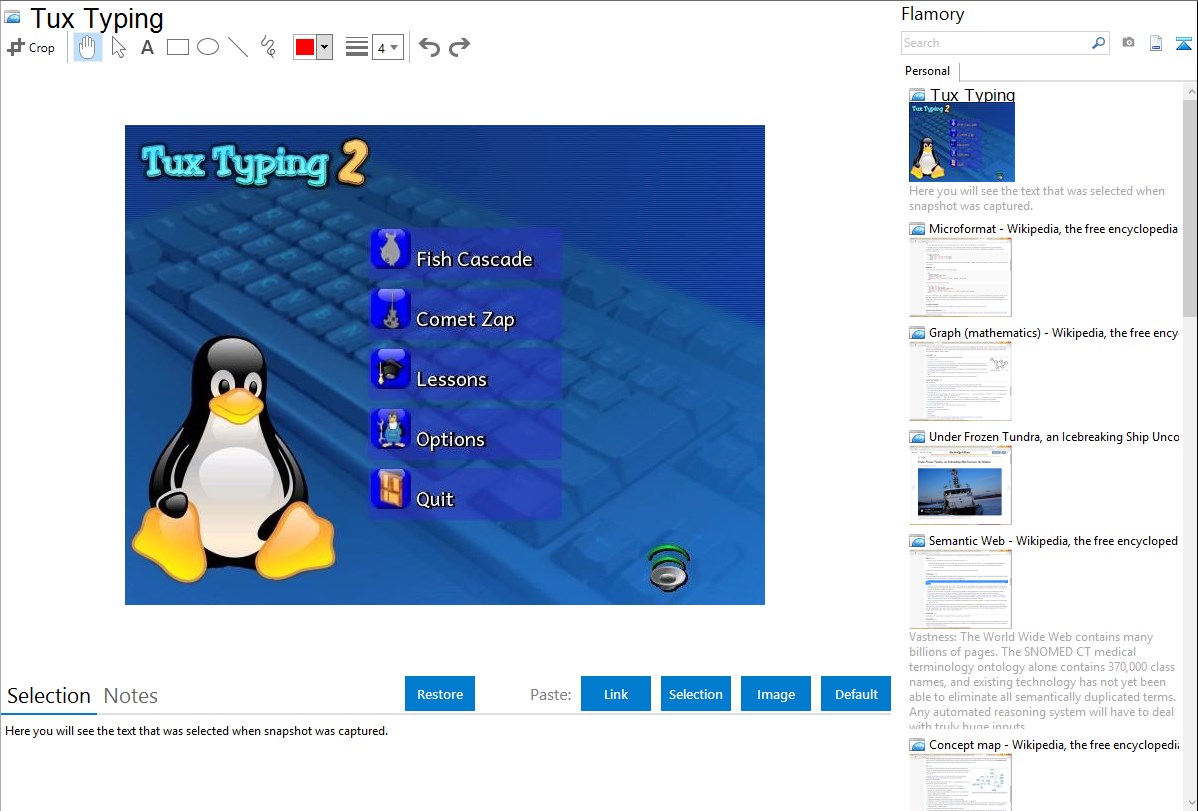Redo the last annotation
The width and height of the screenshot is (1198, 811).
coord(459,47)
